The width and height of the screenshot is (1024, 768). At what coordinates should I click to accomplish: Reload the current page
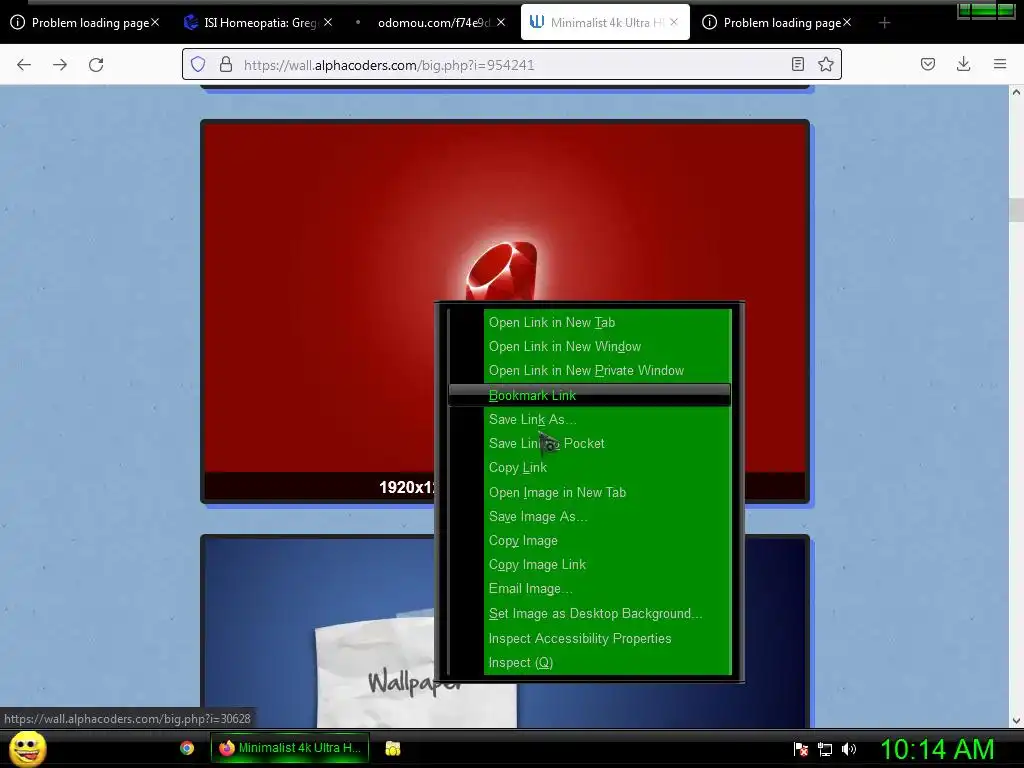(x=96, y=65)
